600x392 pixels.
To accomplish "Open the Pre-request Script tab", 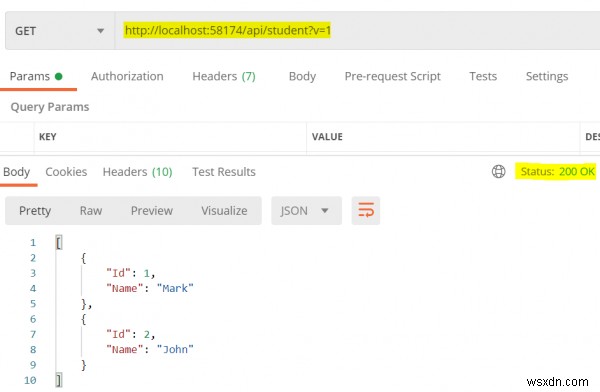I will tap(393, 76).
